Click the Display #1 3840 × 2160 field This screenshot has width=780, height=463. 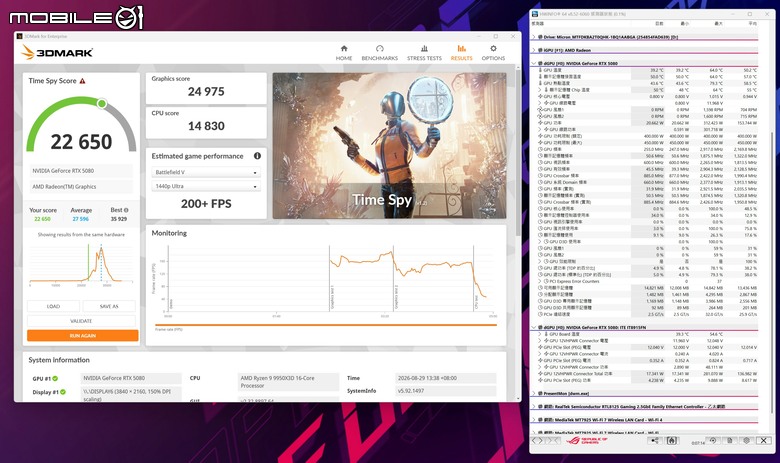pyautogui.click(x=131, y=394)
